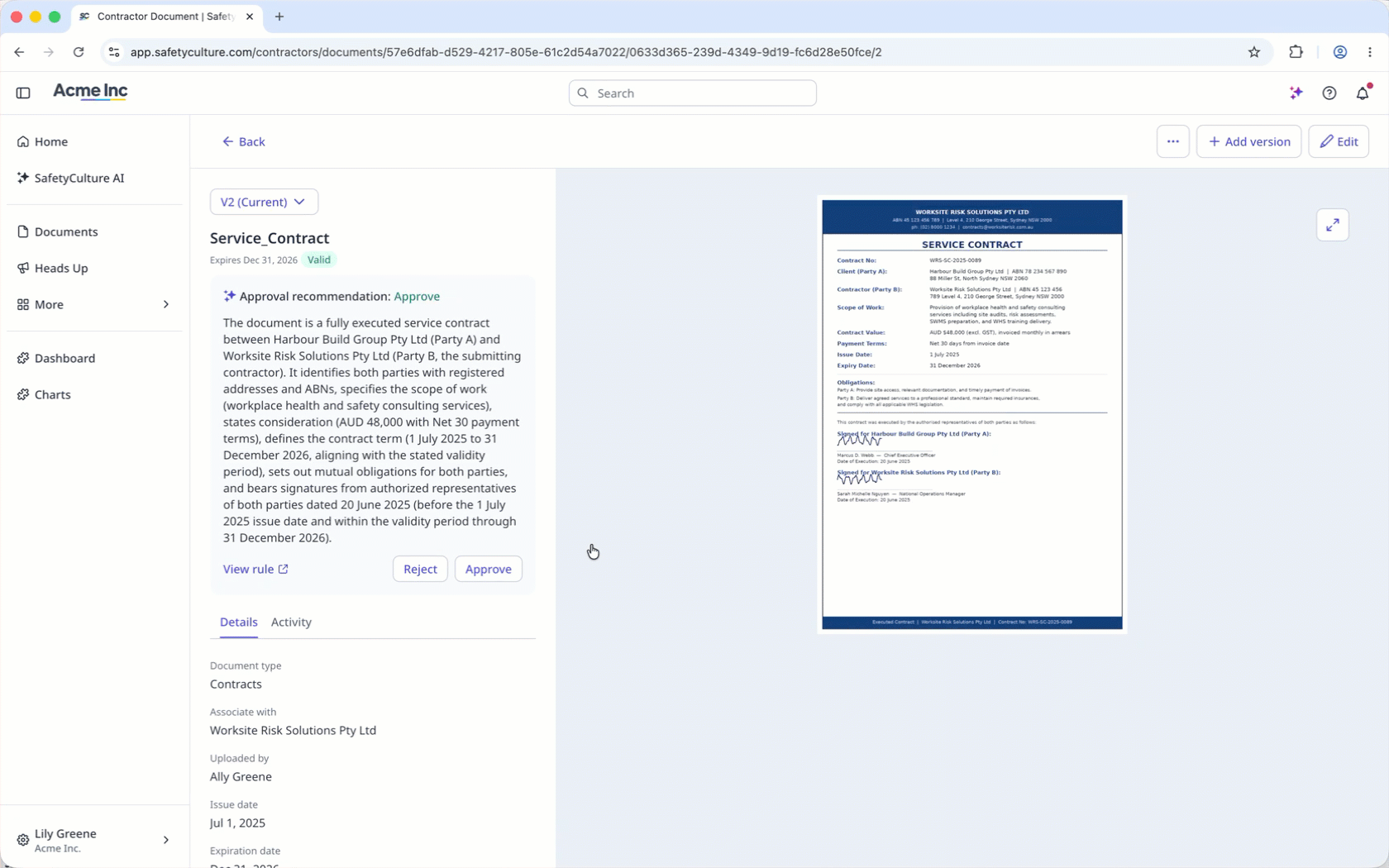Click Worksite Risk Solutions Pty Ltd value
The width and height of the screenshot is (1389, 868).
click(293, 730)
